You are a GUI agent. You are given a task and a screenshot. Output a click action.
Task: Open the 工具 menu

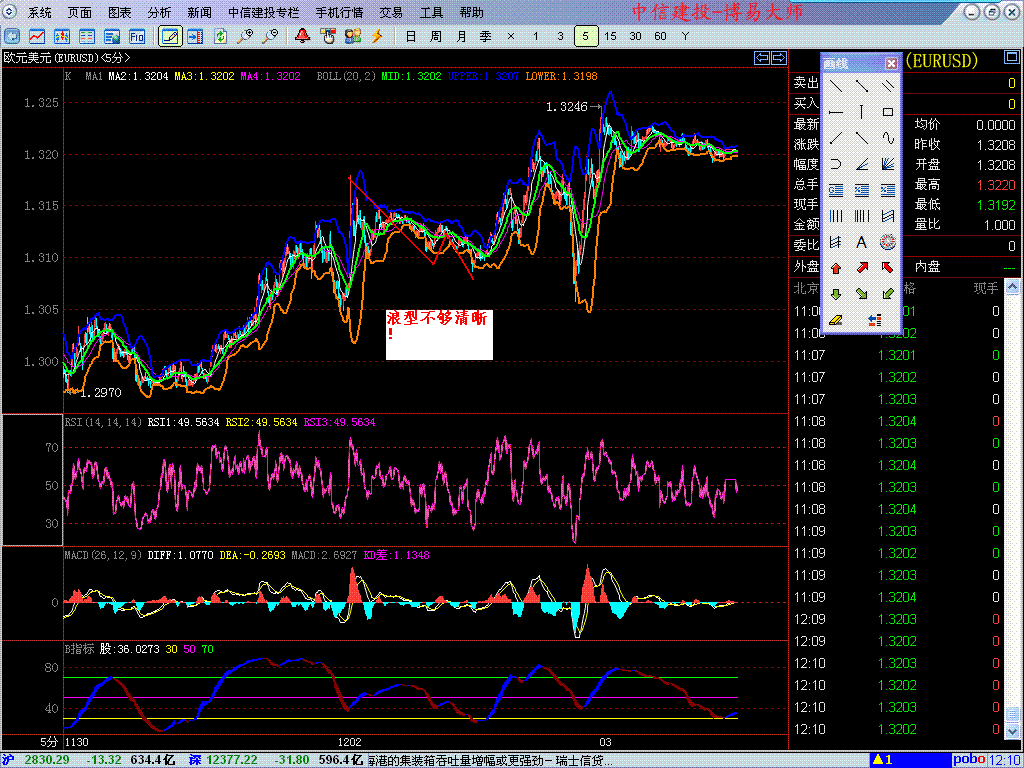tap(431, 12)
